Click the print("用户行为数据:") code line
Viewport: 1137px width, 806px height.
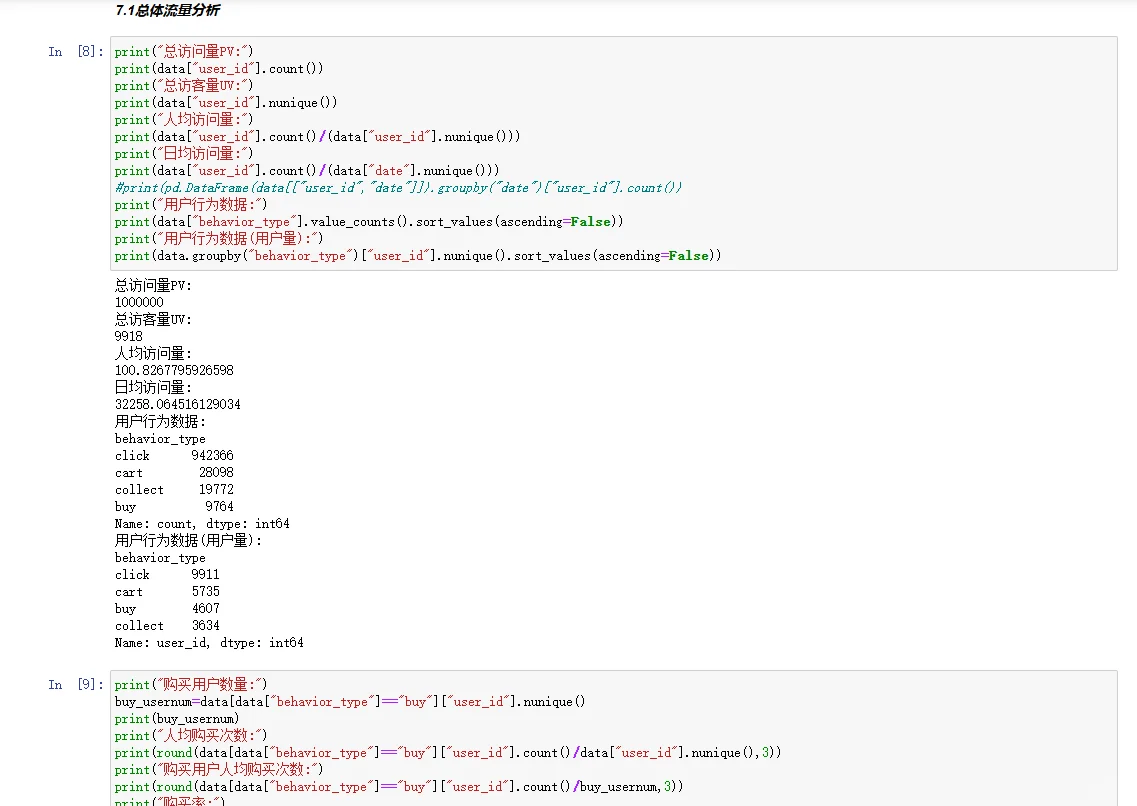[x=191, y=204]
